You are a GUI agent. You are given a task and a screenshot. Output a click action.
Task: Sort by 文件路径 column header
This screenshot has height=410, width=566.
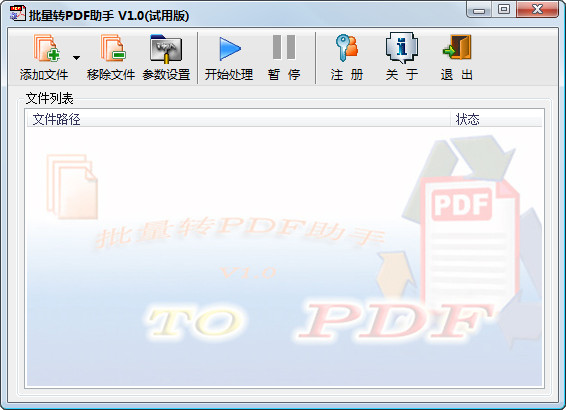coord(239,119)
